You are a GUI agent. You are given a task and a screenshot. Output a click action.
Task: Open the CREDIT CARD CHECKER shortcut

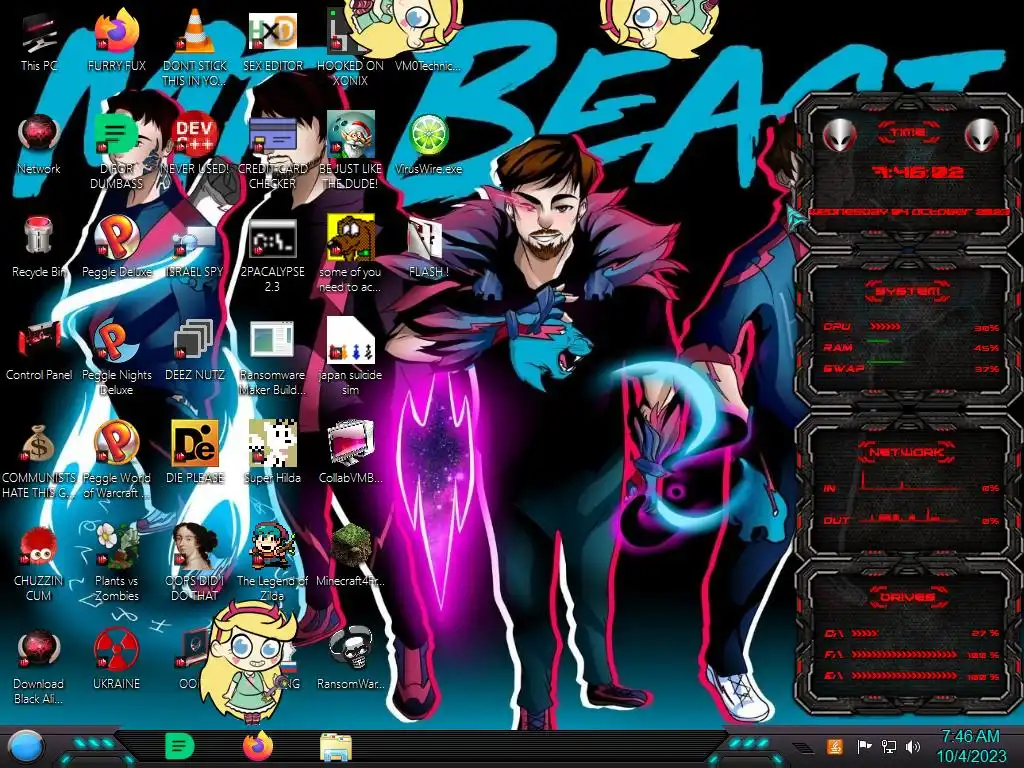click(x=272, y=136)
